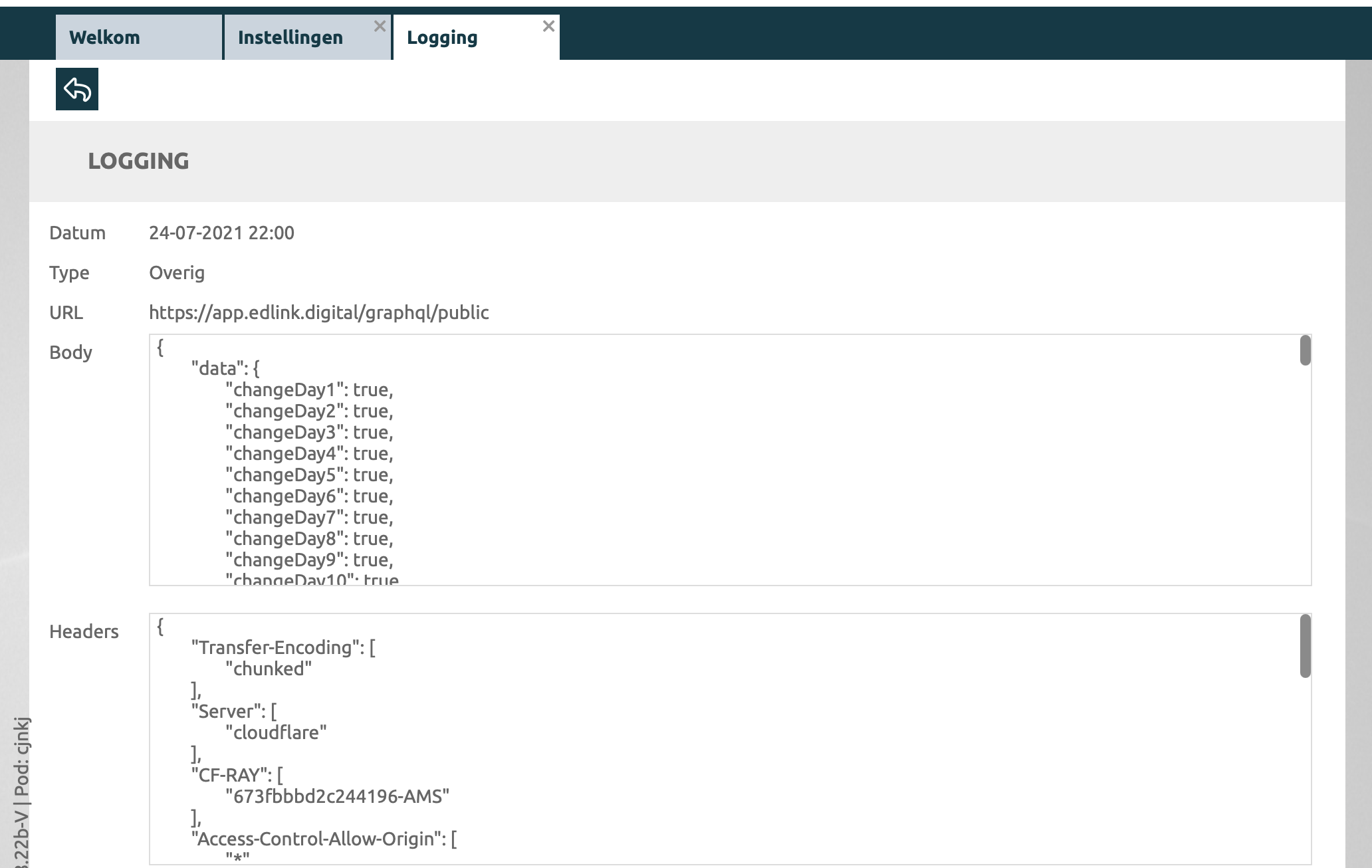Click the LOGGING section heading

(x=138, y=162)
